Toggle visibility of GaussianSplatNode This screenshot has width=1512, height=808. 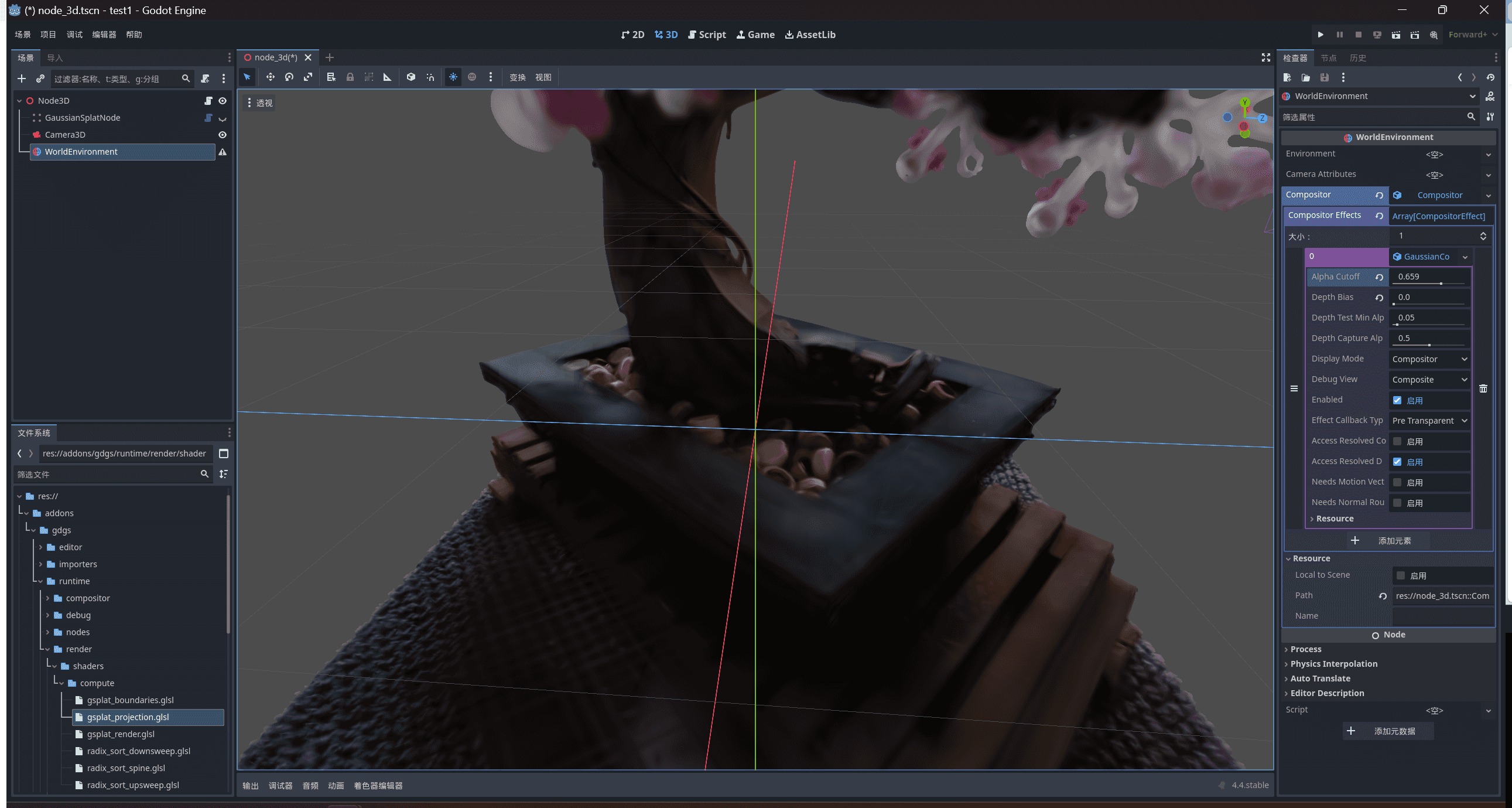click(x=222, y=117)
